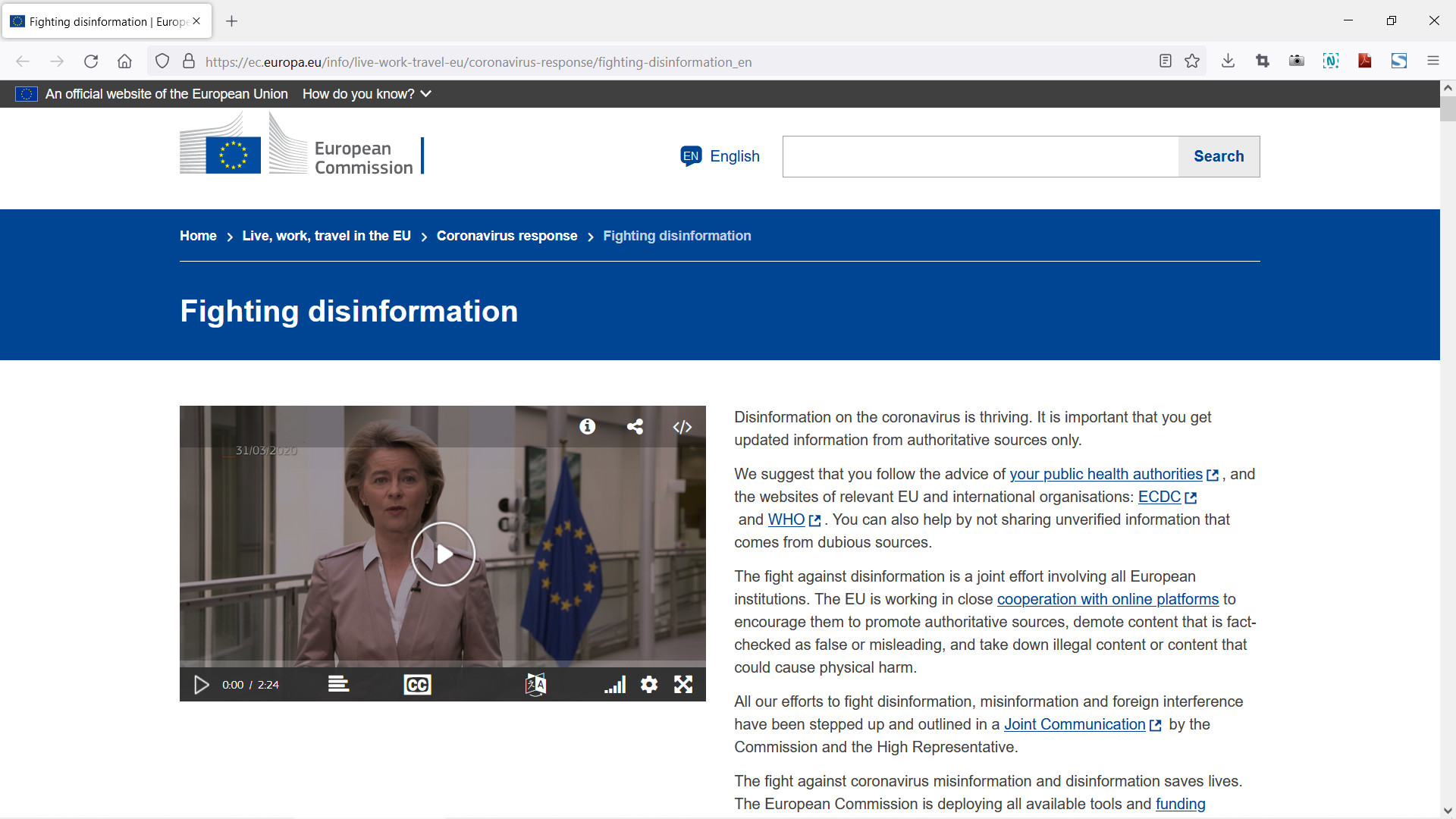This screenshot has width=1456, height=819.
Task: Adjust the video volume bars
Action: point(615,685)
